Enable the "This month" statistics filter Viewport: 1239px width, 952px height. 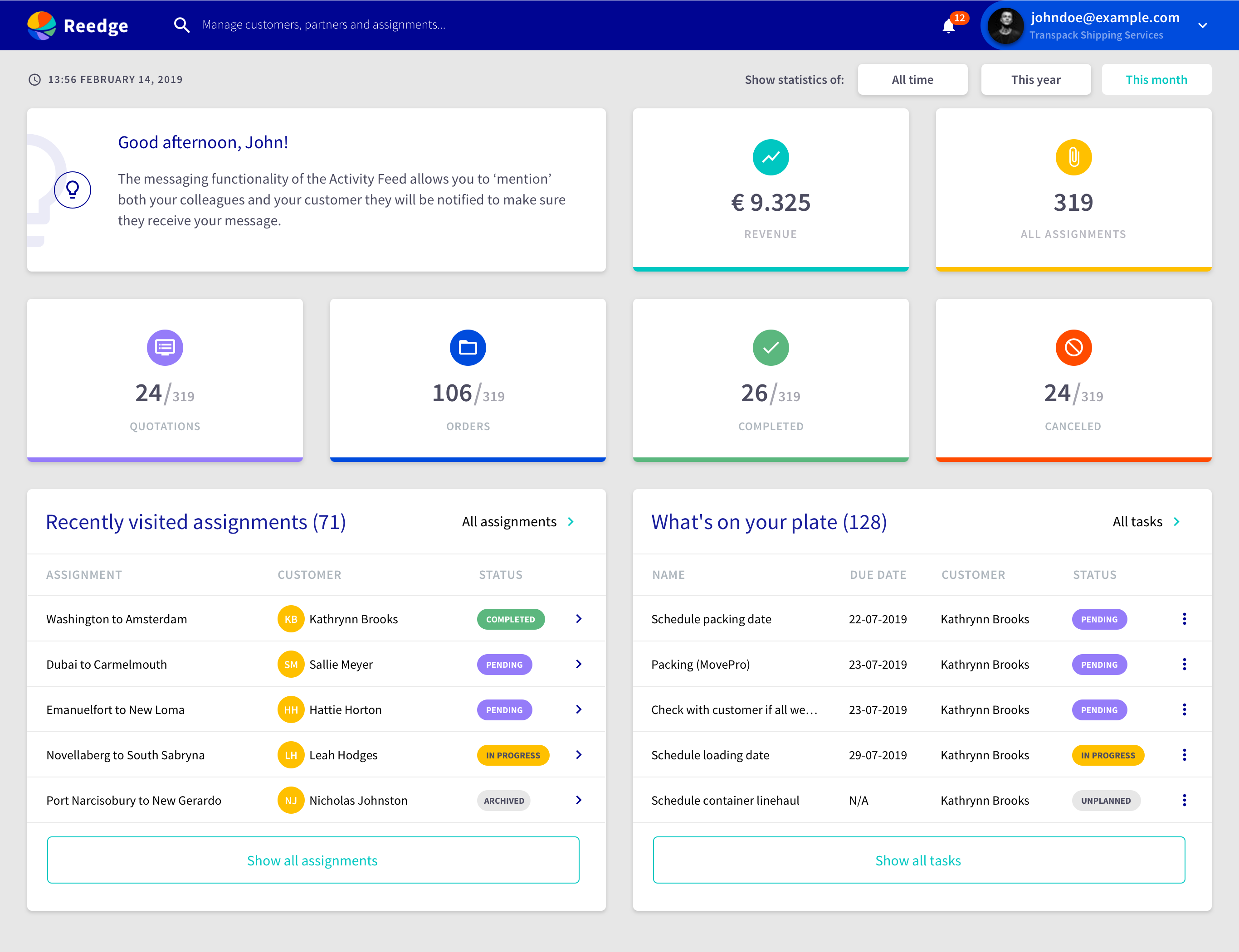click(x=1156, y=79)
